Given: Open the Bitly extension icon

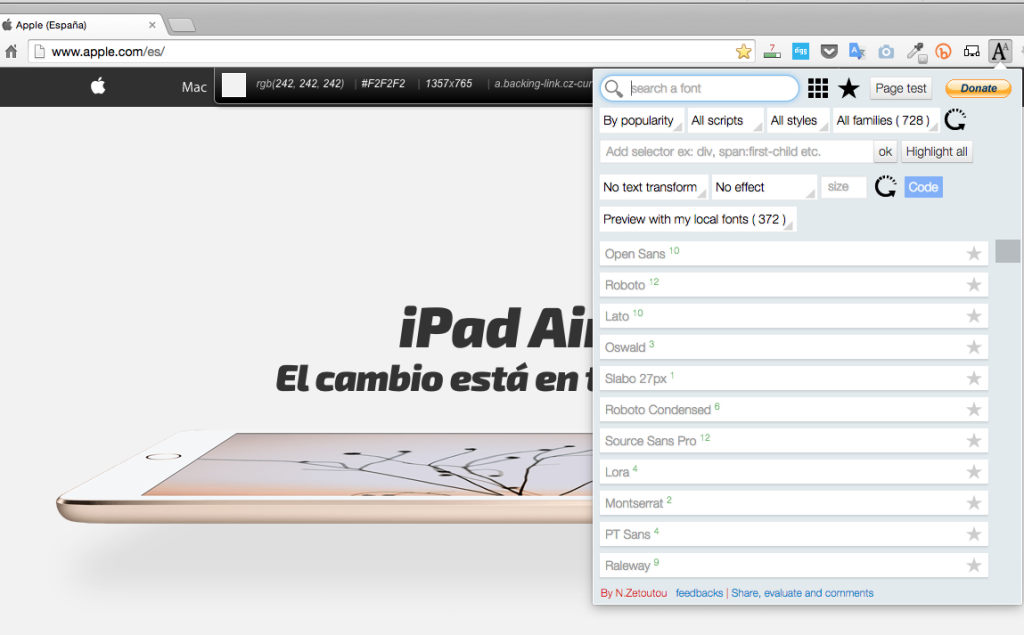Looking at the screenshot, I should point(943,51).
